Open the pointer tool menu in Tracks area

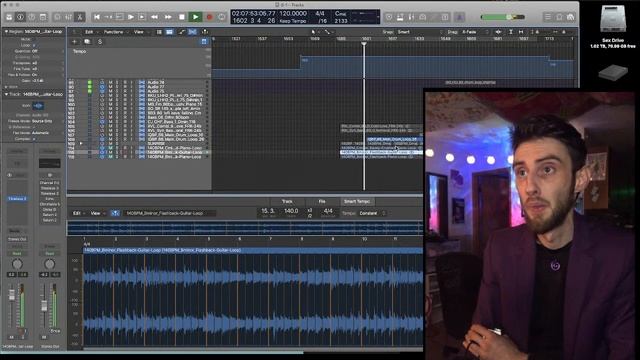(315, 32)
